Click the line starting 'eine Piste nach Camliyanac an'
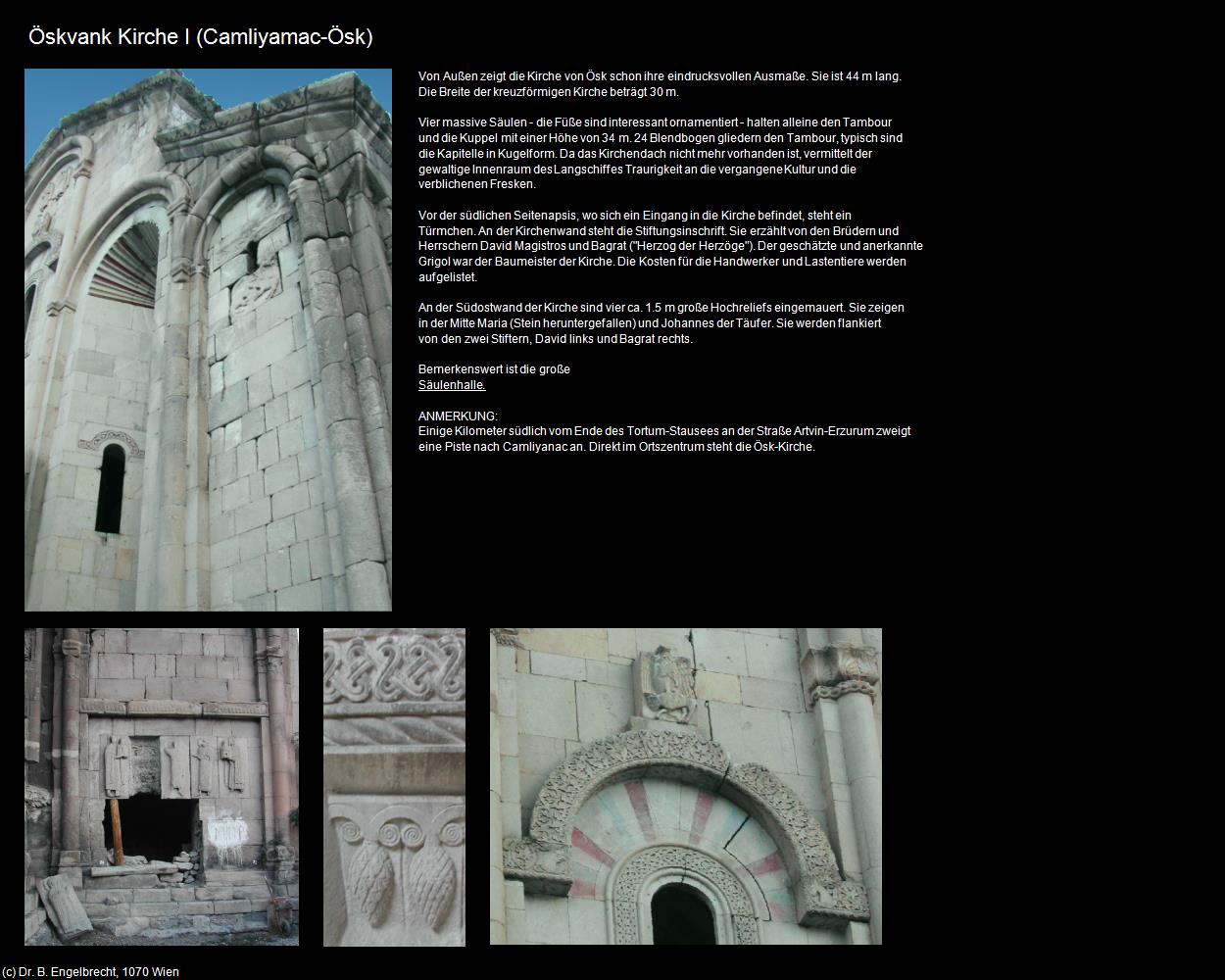1225x980 pixels. [x=616, y=447]
